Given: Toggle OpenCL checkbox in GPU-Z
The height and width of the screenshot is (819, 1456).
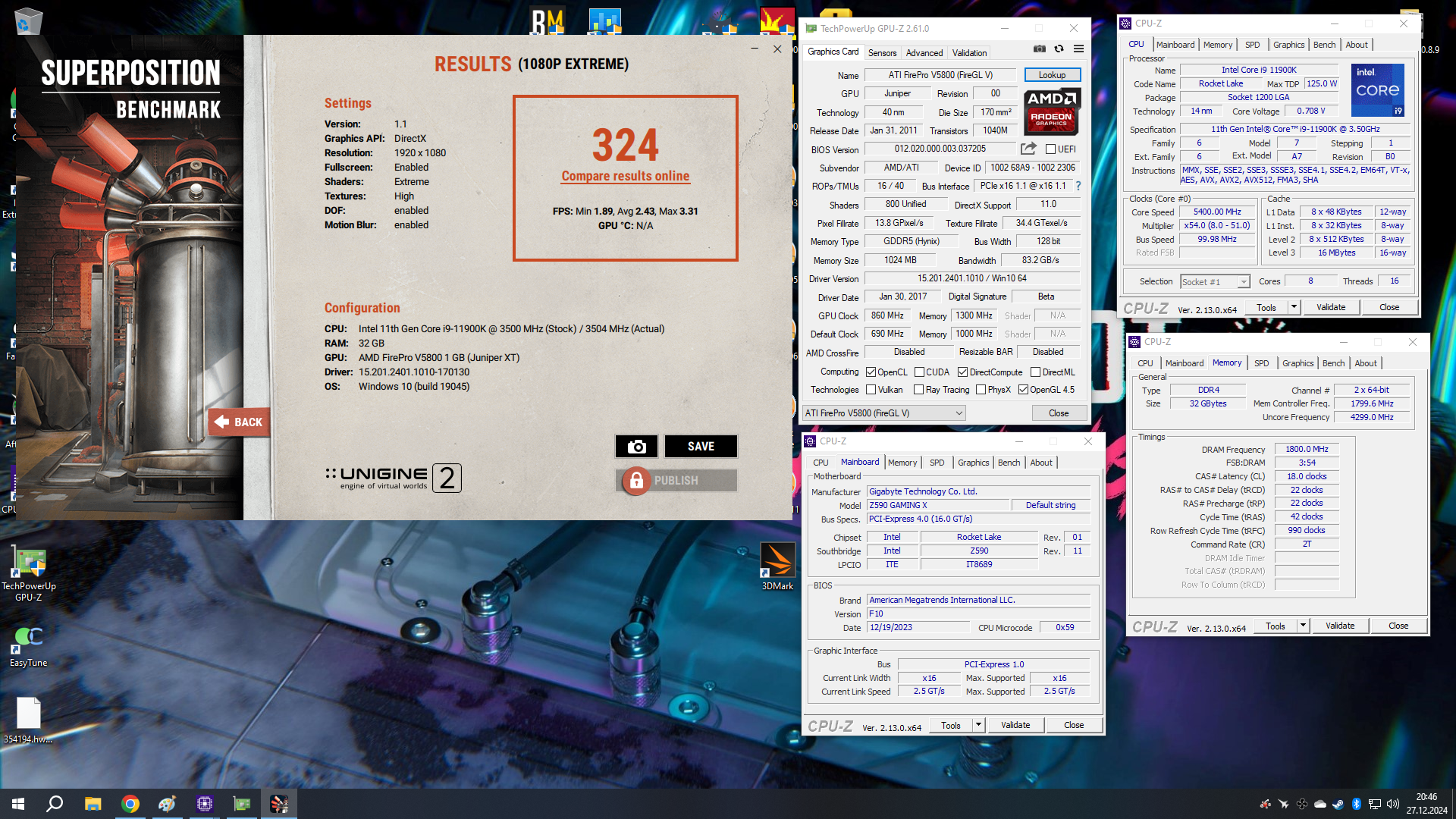Looking at the screenshot, I should click(x=871, y=372).
